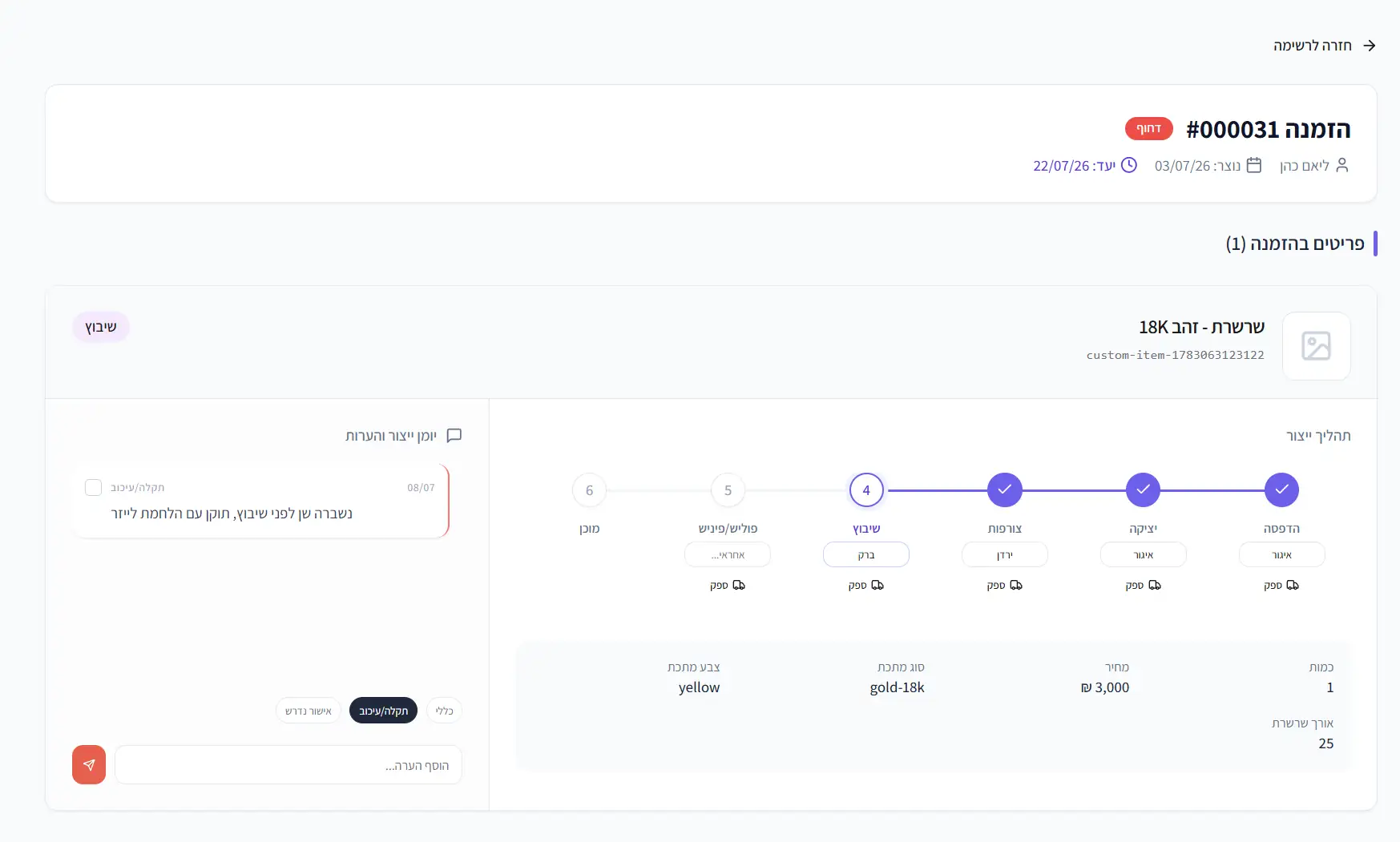Click the created date 03/07/26 text
Viewport: 1400px width, 842px height.
point(1182,166)
